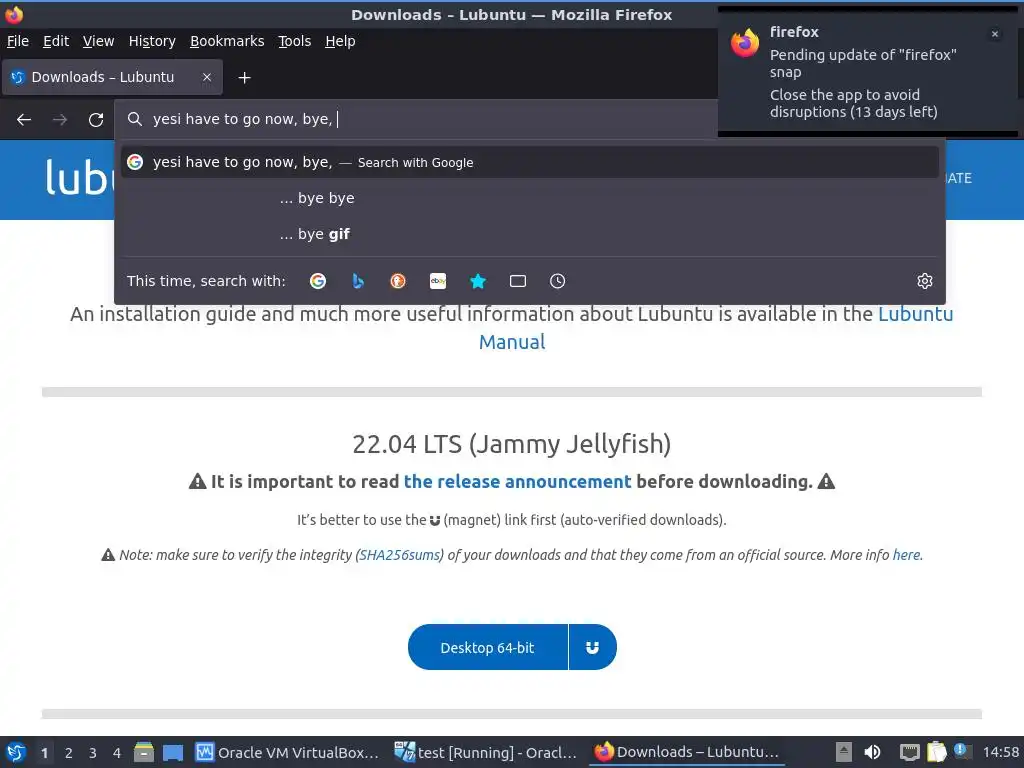Open a new tab with plus button
1024x768 pixels.
pyautogui.click(x=244, y=78)
